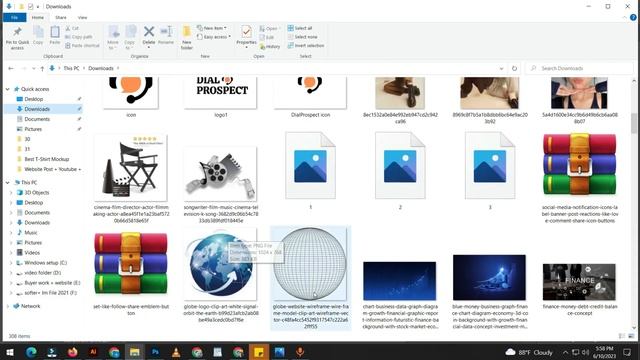Click the Cut command
The width and height of the screenshot is (640, 360).
click(x=72, y=28)
